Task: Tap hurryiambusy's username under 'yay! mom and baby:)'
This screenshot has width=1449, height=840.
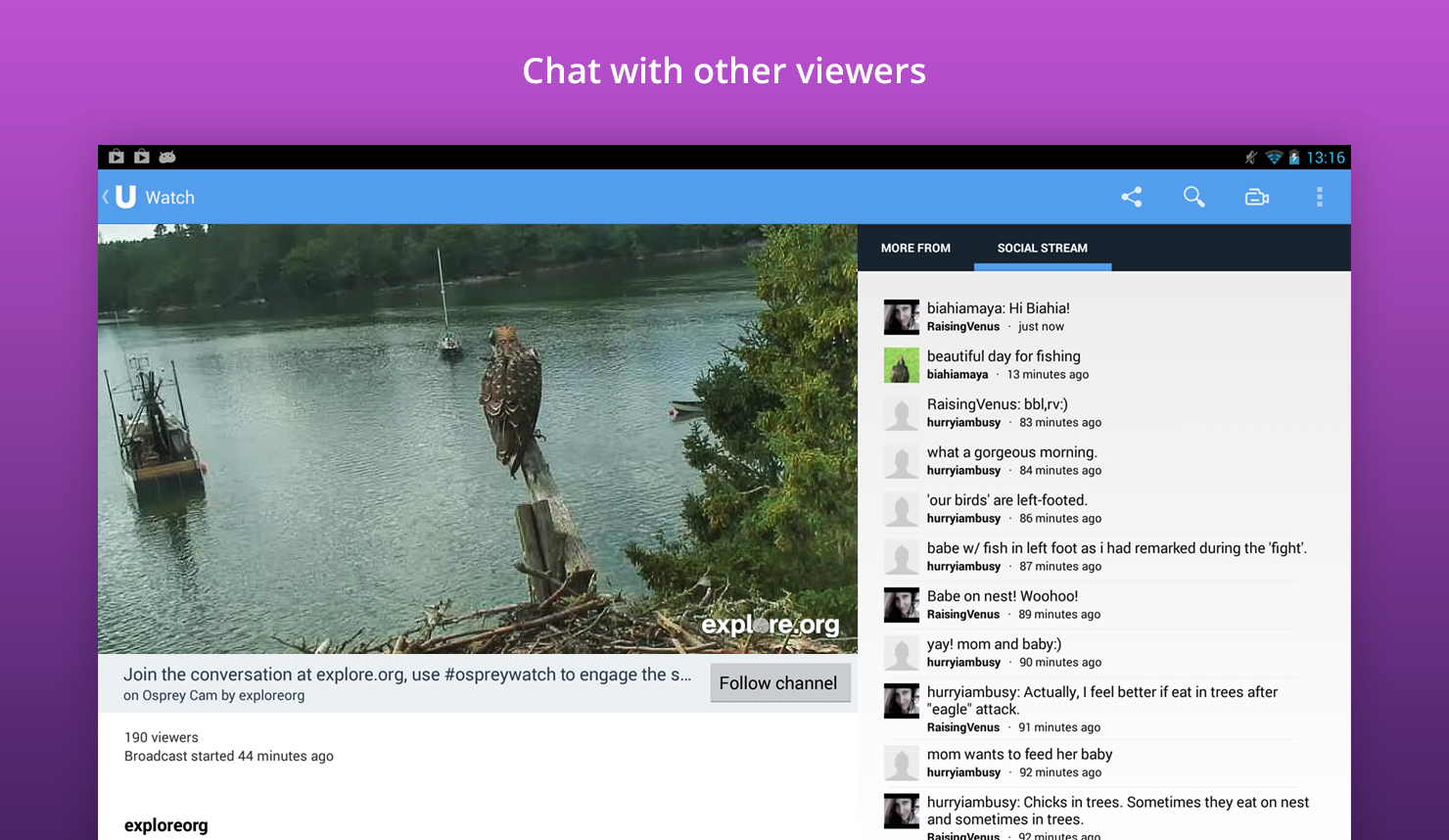Action: coord(963,662)
